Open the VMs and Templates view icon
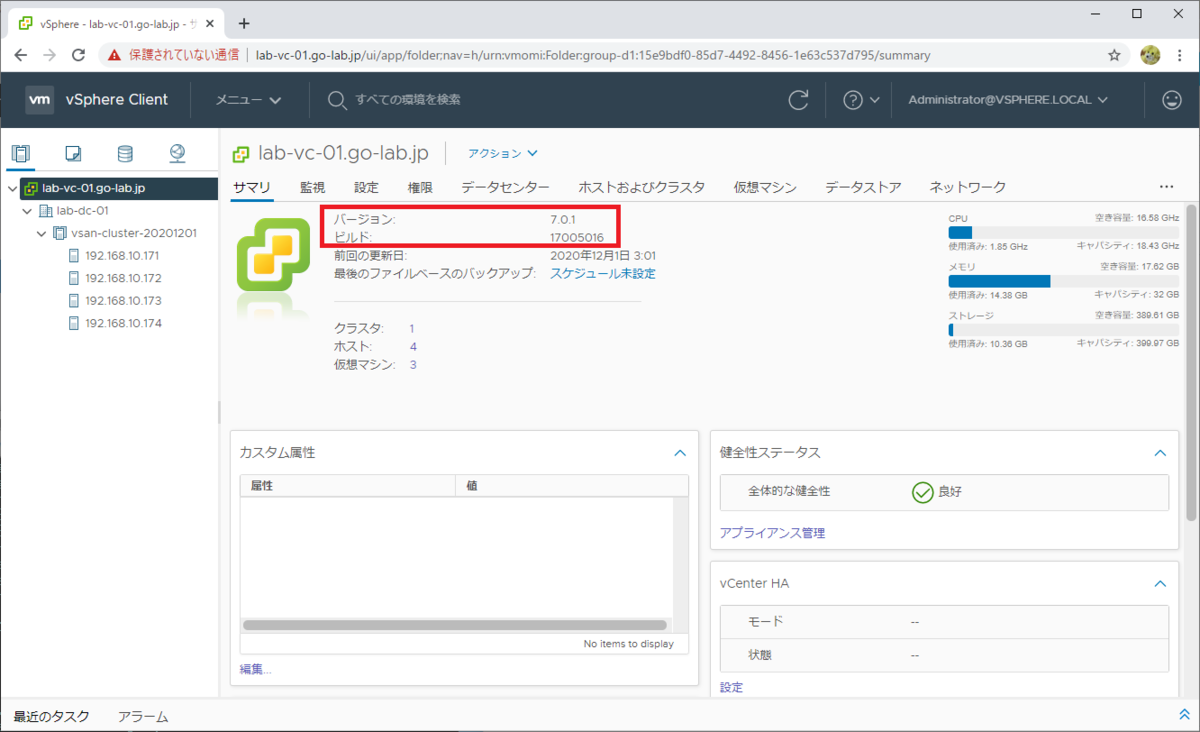Viewport: 1200px width, 732px height. [x=73, y=153]
